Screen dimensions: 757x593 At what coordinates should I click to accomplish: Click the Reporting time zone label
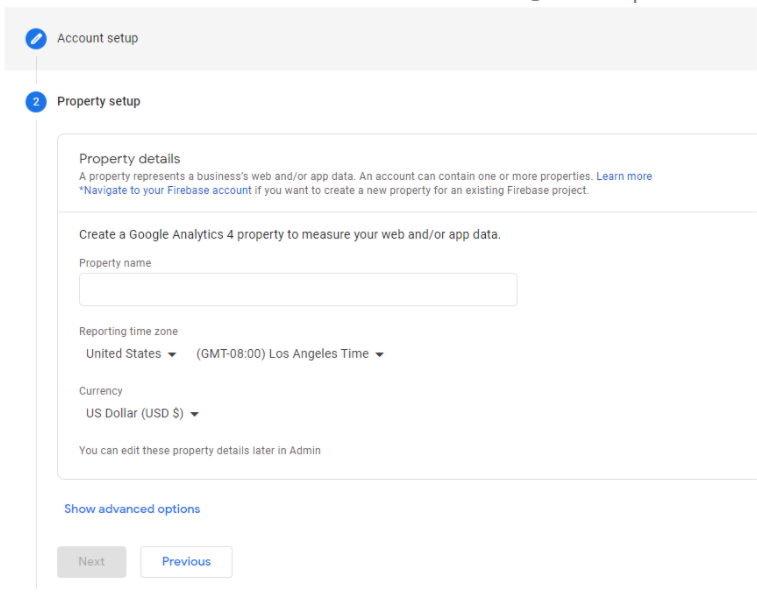128,331
